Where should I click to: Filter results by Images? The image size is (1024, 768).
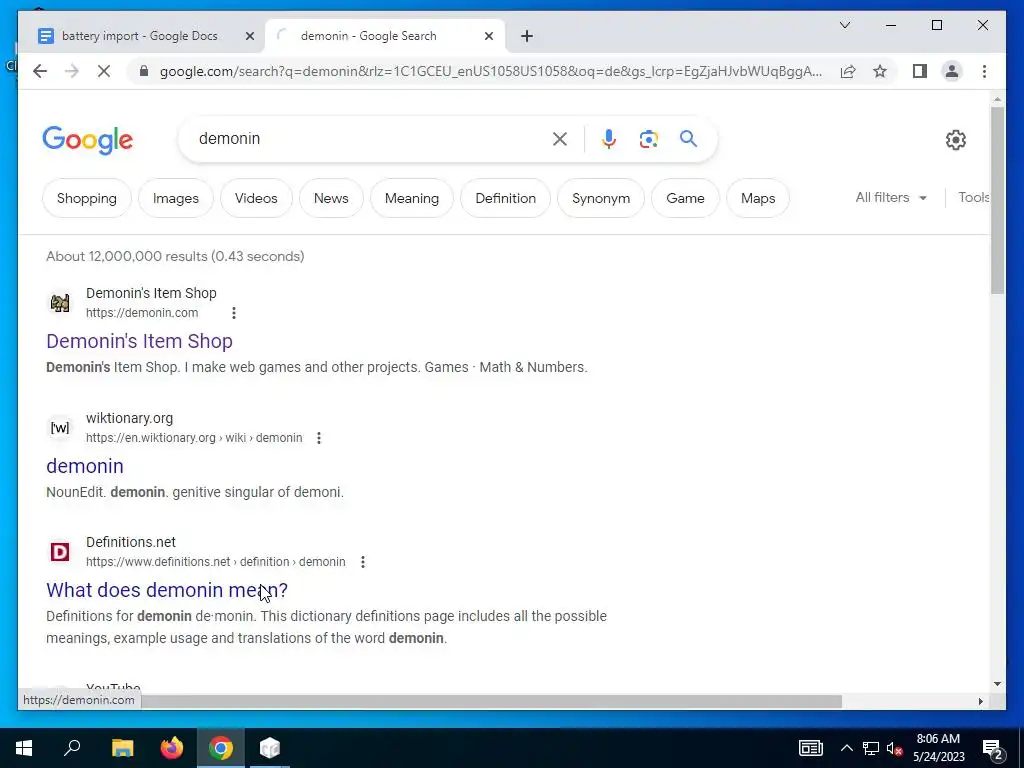(176, 198)
